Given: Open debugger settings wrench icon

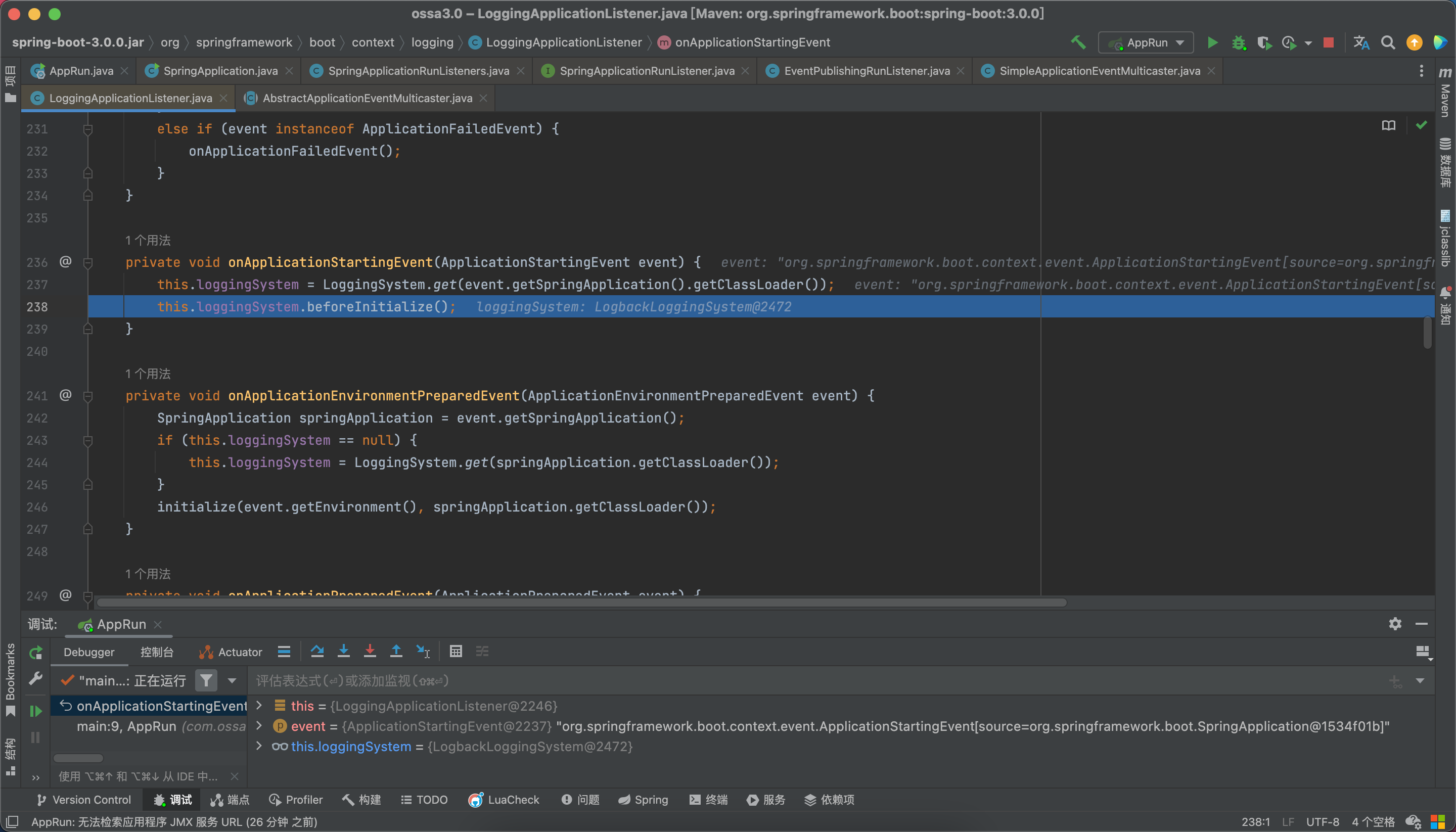Looking at the screenshot, I should point(35,679).
